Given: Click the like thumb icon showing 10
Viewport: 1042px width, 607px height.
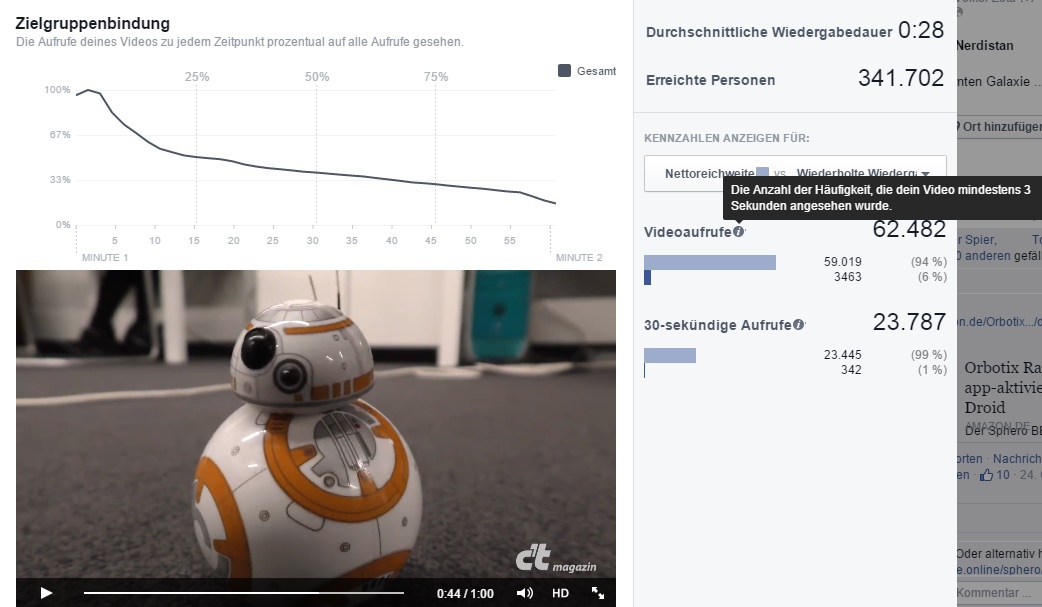Looking at the screenshot, I should [x=986, y=475].
